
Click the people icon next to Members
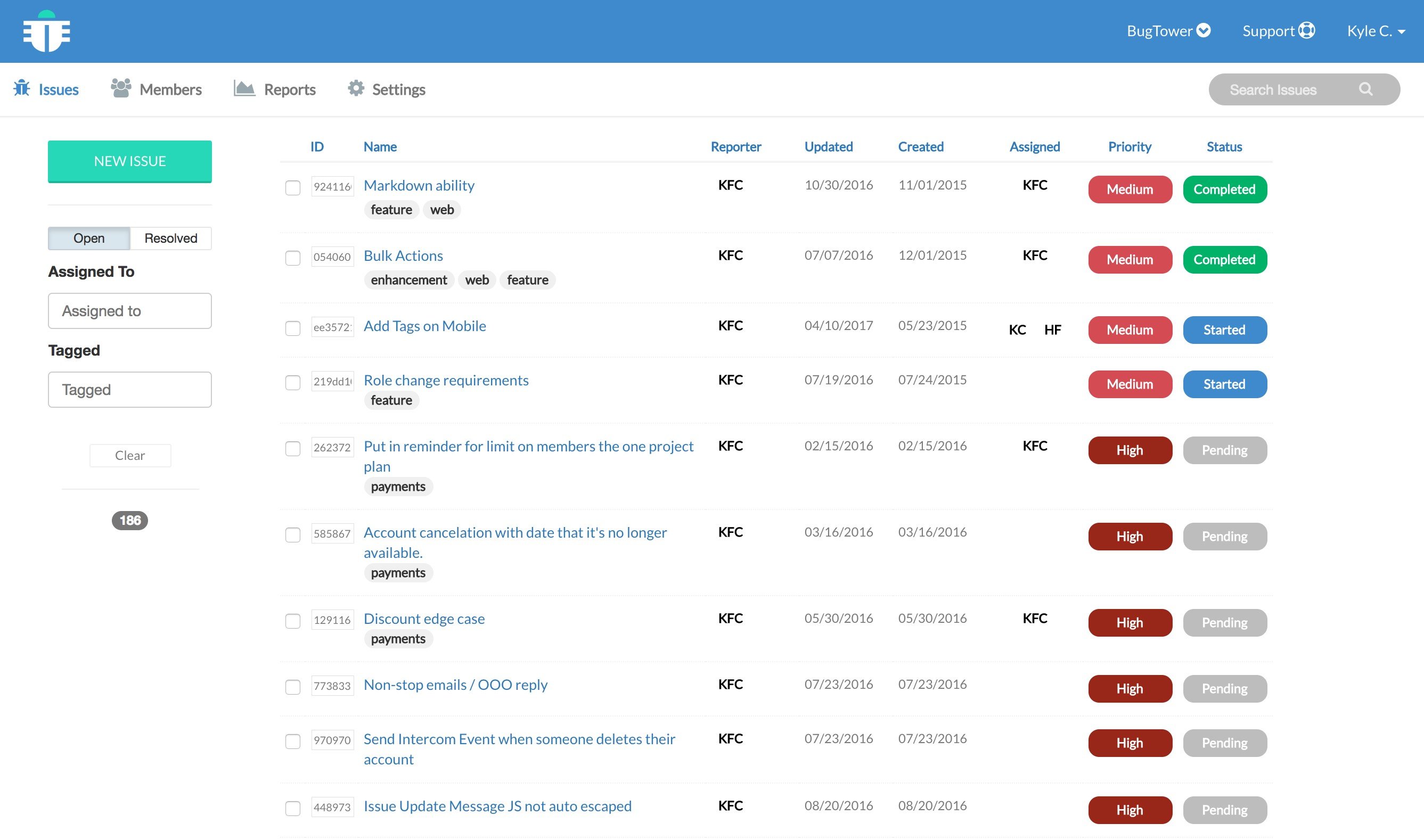point(120,88)
